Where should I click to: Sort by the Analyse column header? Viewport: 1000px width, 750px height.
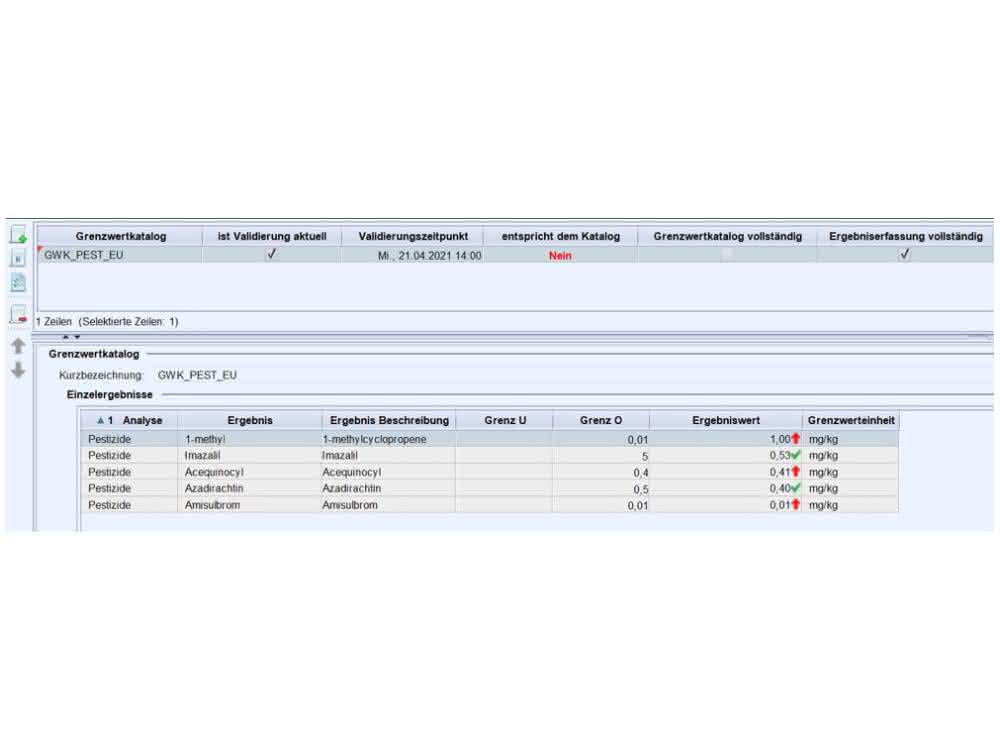[129, 420]
